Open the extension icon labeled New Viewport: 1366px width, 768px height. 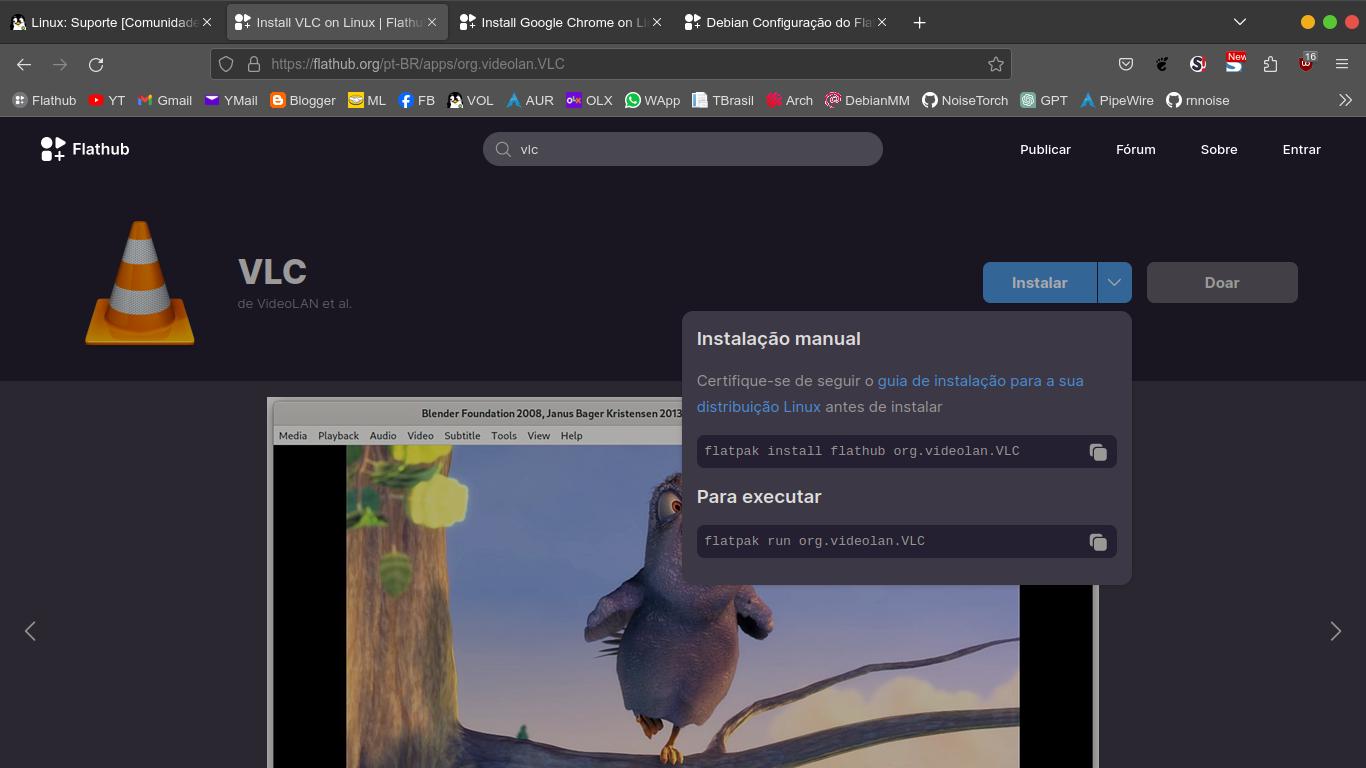(x=1234, y=64)
